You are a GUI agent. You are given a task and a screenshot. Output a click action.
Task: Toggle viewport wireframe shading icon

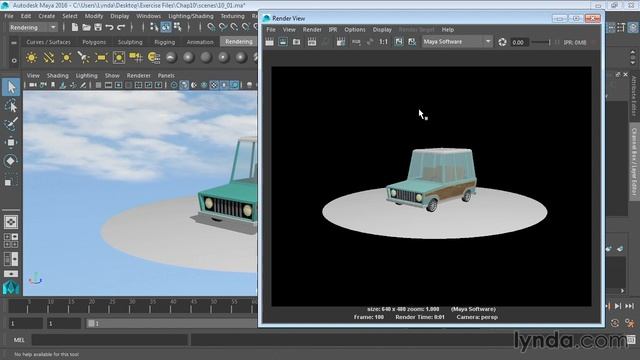[174, 85]
